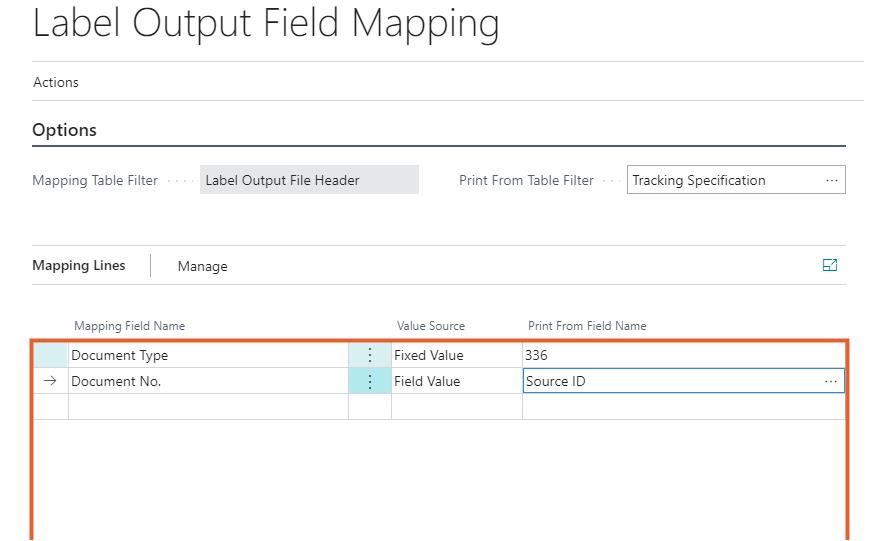878x541 pixels.
Task: Open row options for the Document Type line
Action: coord(370,356)
